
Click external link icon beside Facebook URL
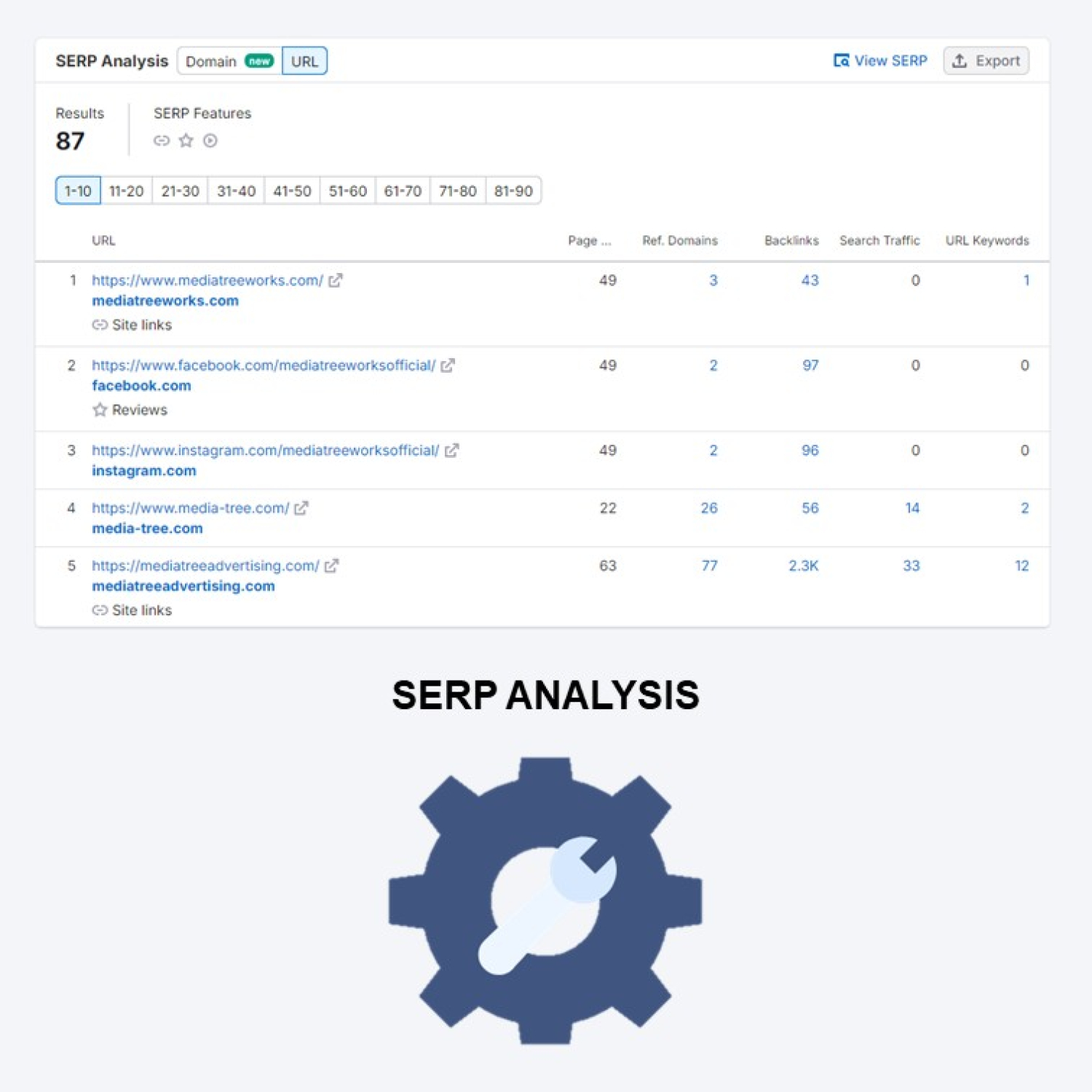point(448,365)
